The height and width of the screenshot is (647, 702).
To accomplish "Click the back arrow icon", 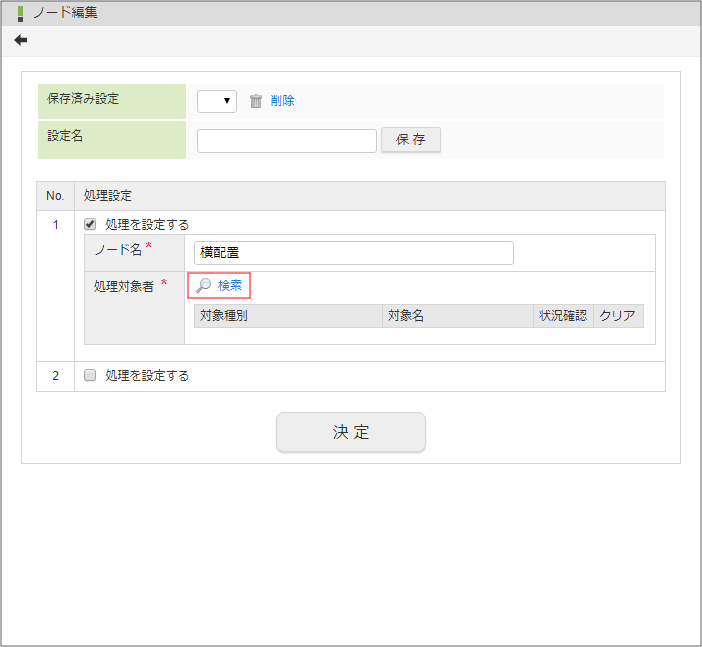I will pyautogui.click(x=21, y=40).
